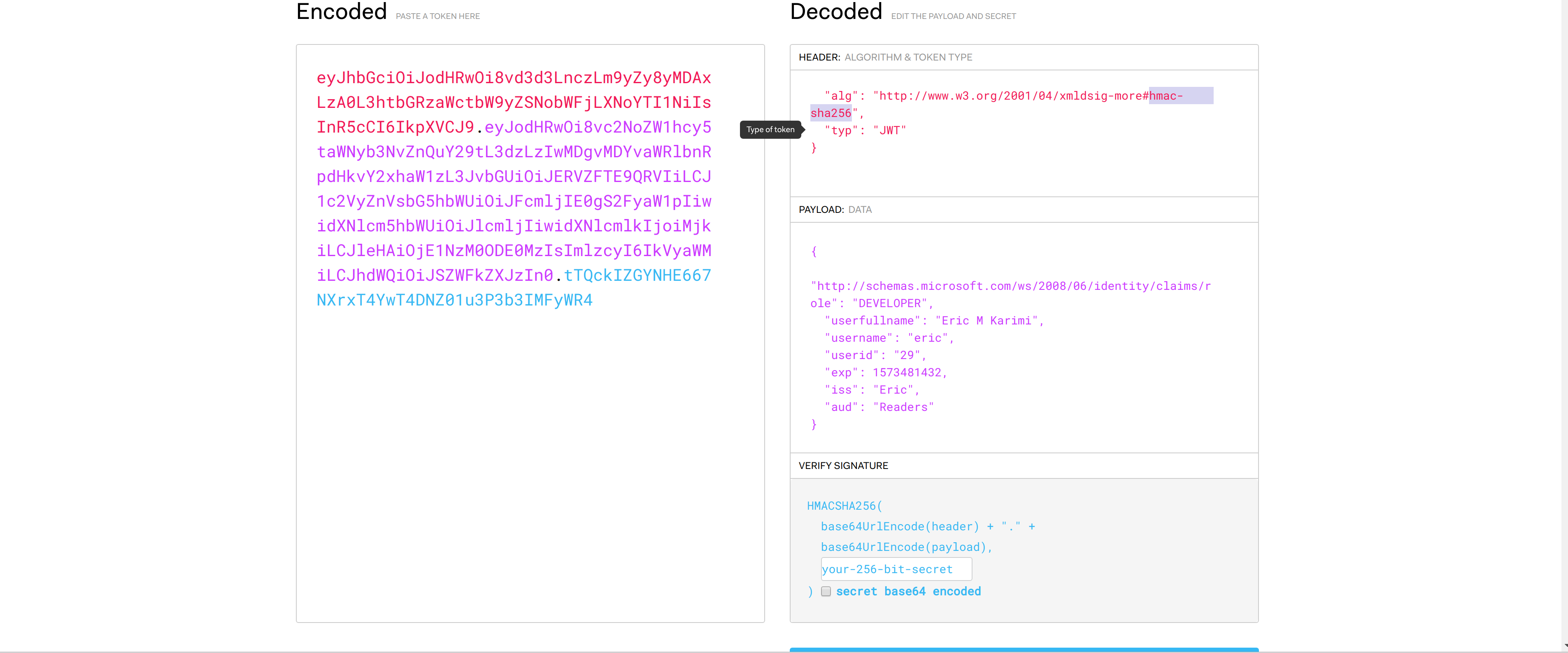Screen dimensions: 1568x653
Task: Click the "EDIT THE PAYLOAD AND SECRET" label
Action: point(953,16)
